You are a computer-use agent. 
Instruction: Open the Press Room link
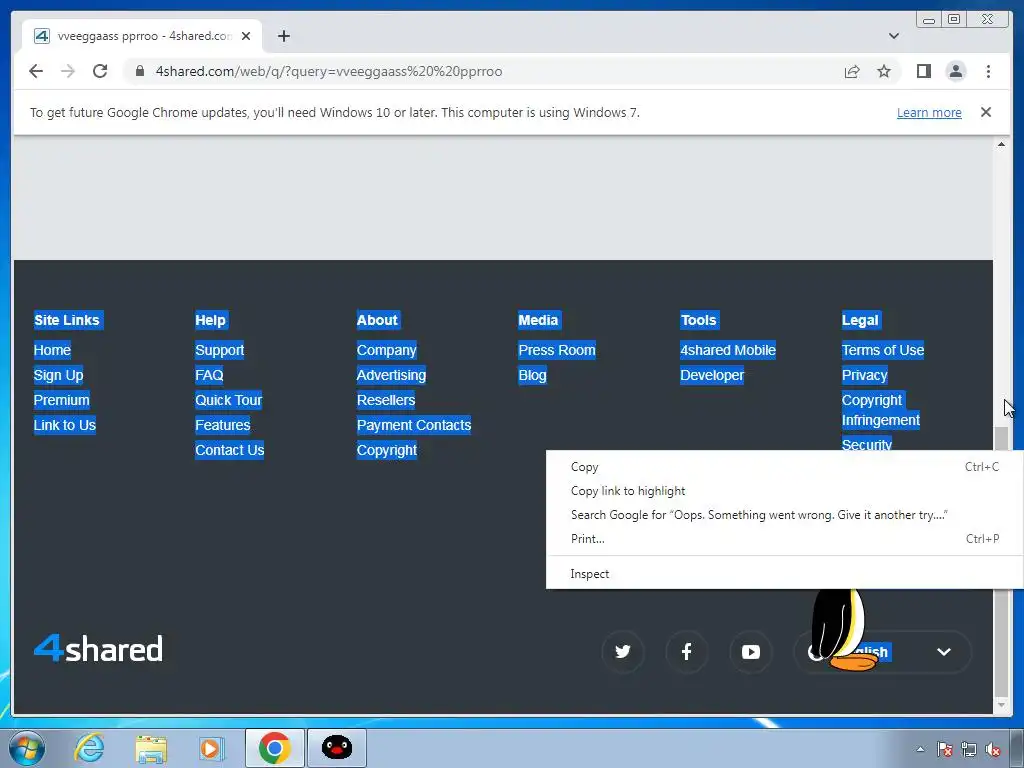[x=557, y=350]
